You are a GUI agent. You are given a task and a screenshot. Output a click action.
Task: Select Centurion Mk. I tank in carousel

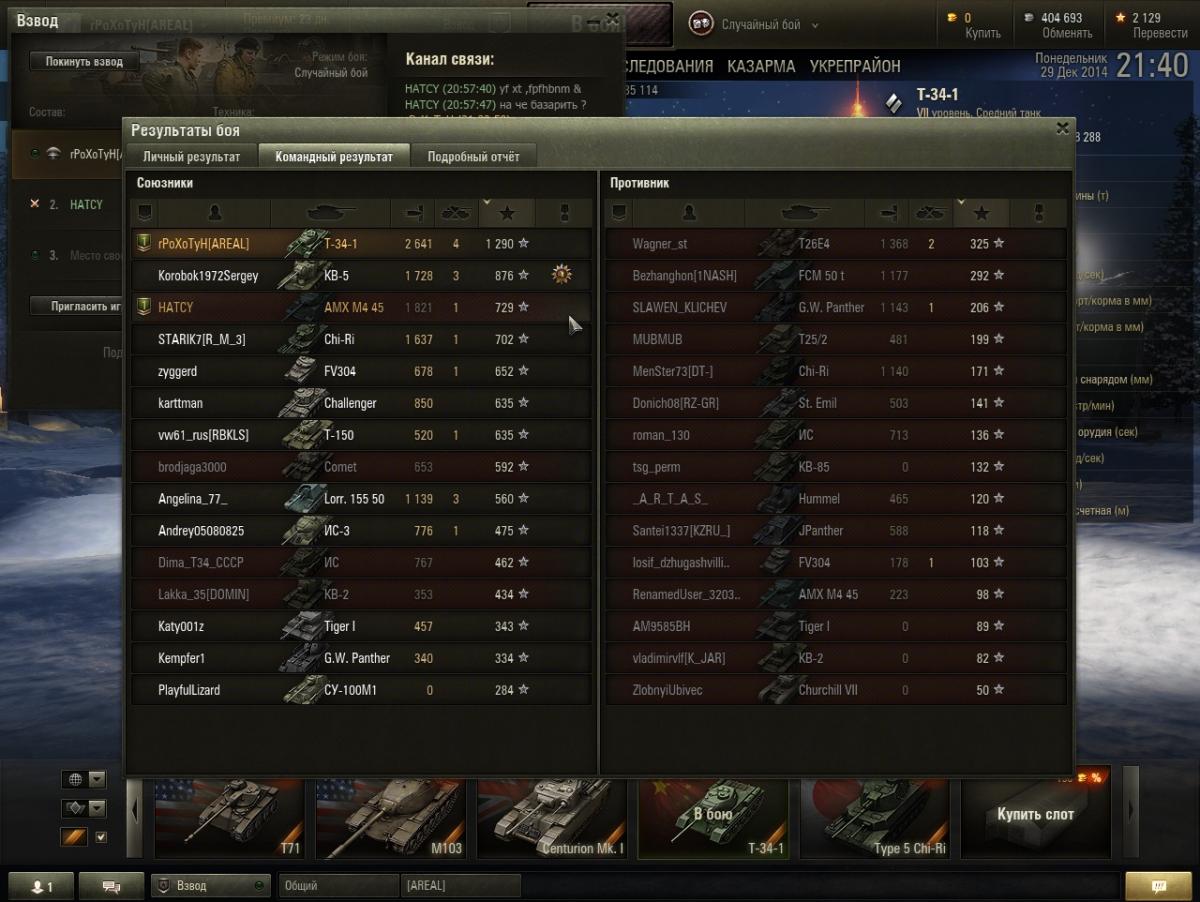(553, 818)
